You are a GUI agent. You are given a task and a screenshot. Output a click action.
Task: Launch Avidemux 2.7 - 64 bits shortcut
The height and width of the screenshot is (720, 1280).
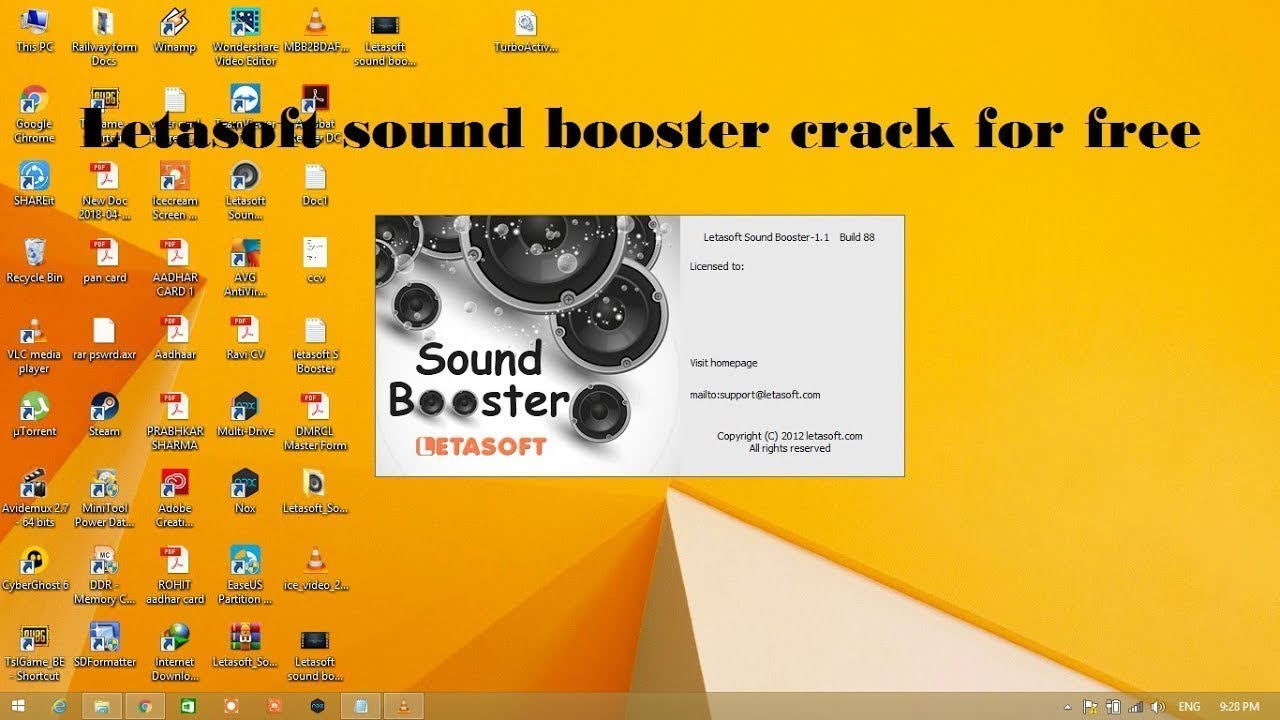click(34, 499)
